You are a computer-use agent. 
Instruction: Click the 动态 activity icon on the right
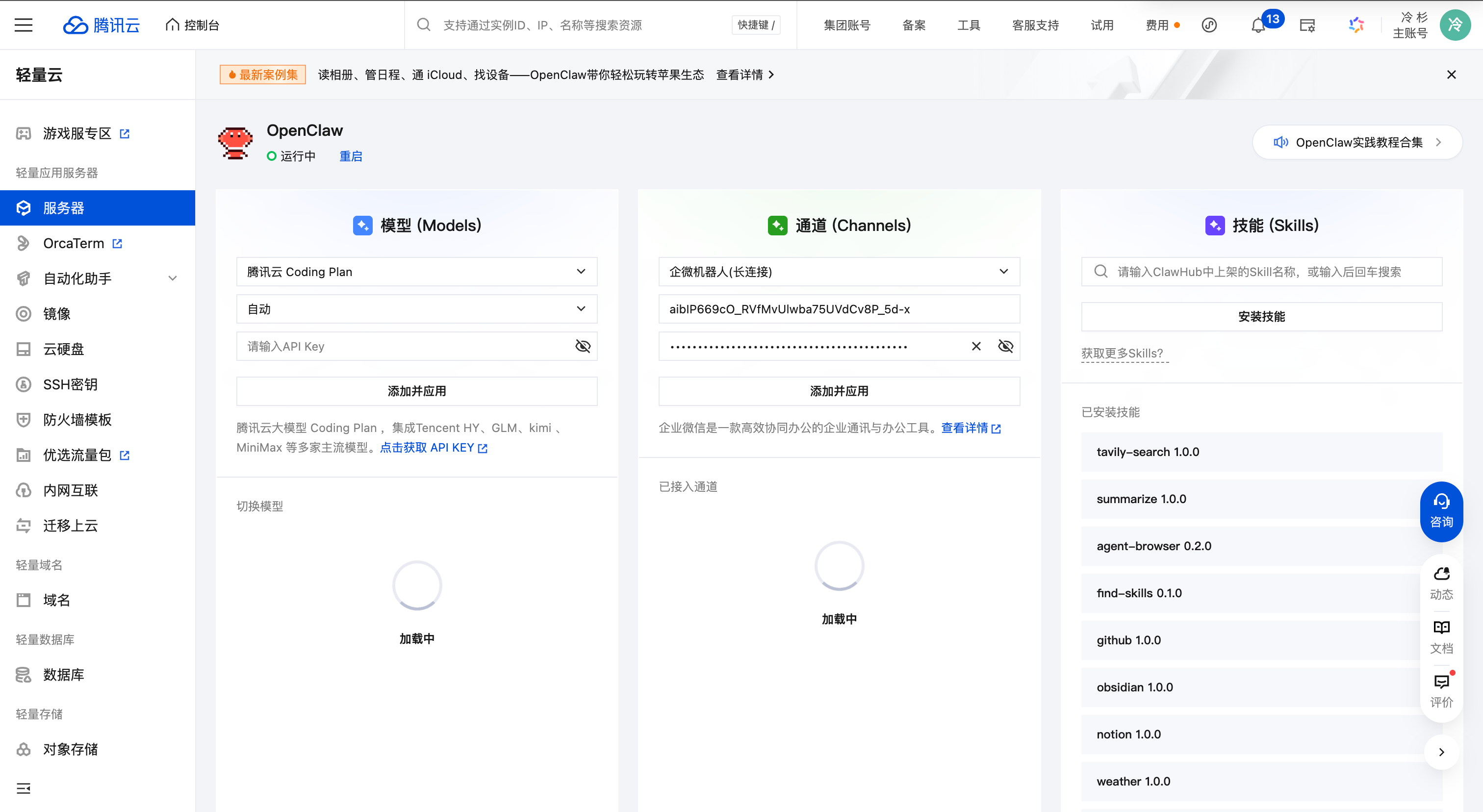pos(1441,581)
